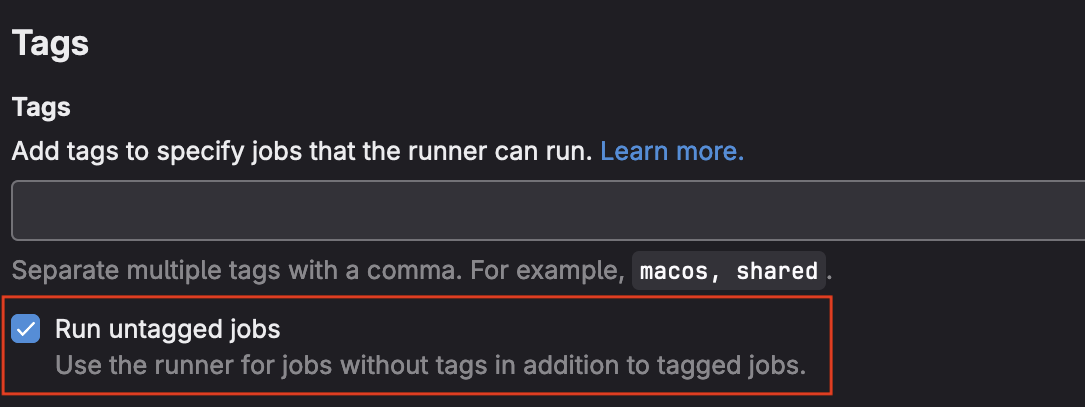
Task: Click the word "more." in the link
Action: [x=711, y=152]
